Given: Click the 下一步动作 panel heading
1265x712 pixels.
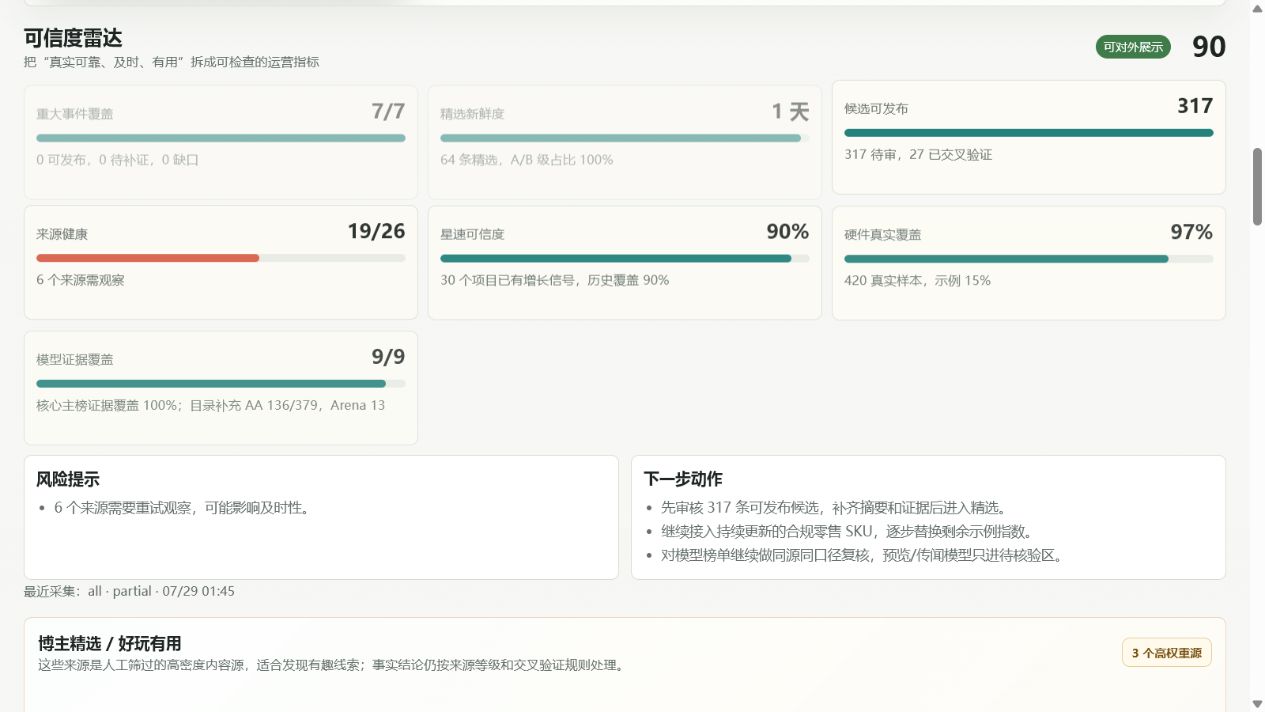Looking at the screenshot, I should click(683, 479).
